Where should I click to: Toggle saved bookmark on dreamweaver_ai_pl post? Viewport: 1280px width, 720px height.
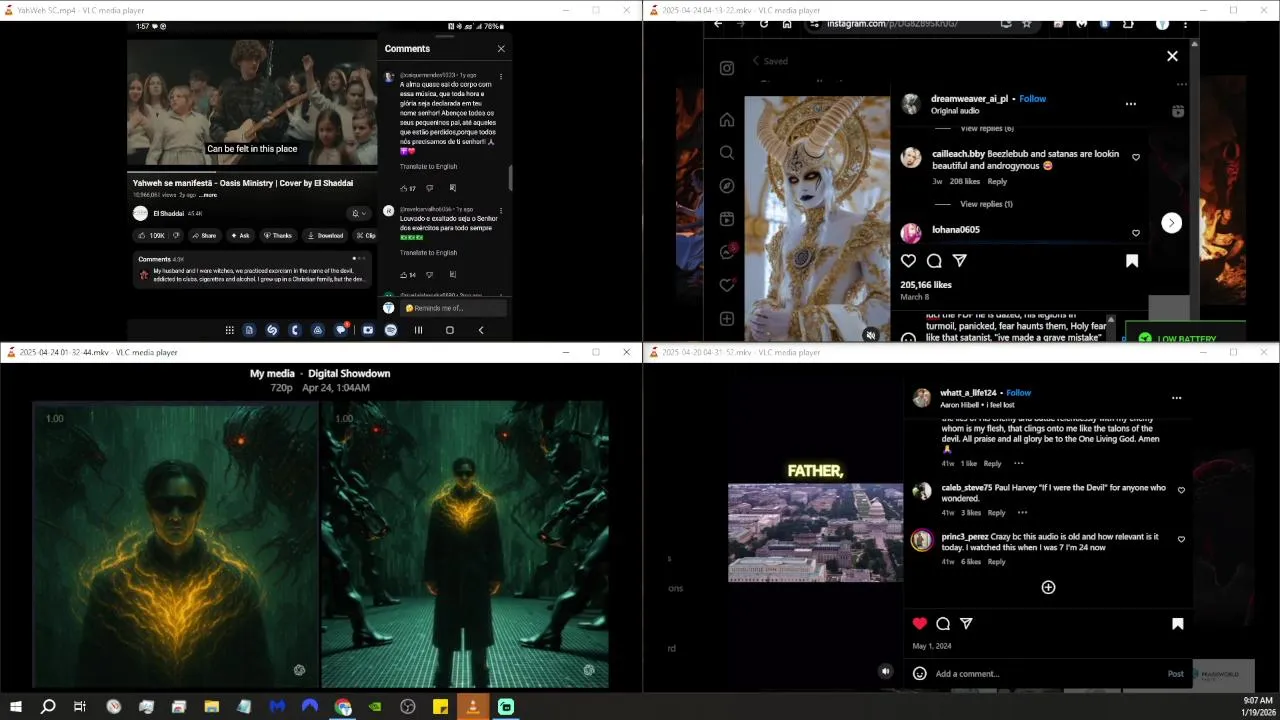(x=1132, y=261)
